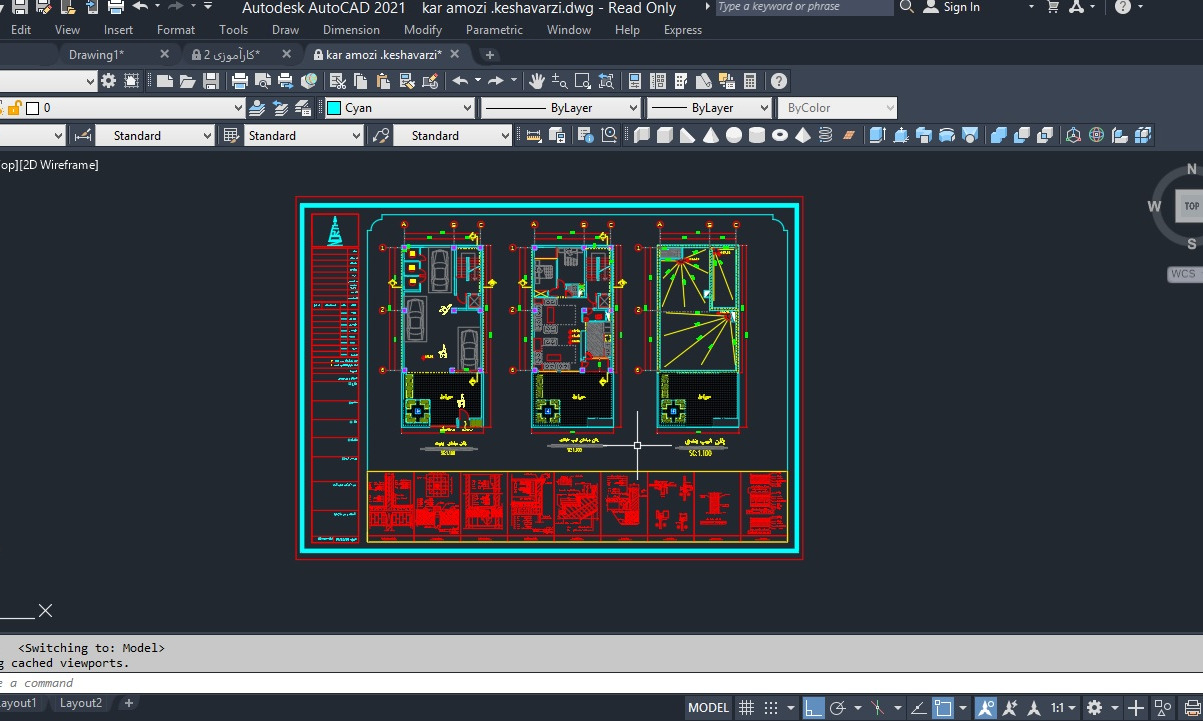
Task: Open the first ByLayer linetype dropdown
Action: point(561,108)
